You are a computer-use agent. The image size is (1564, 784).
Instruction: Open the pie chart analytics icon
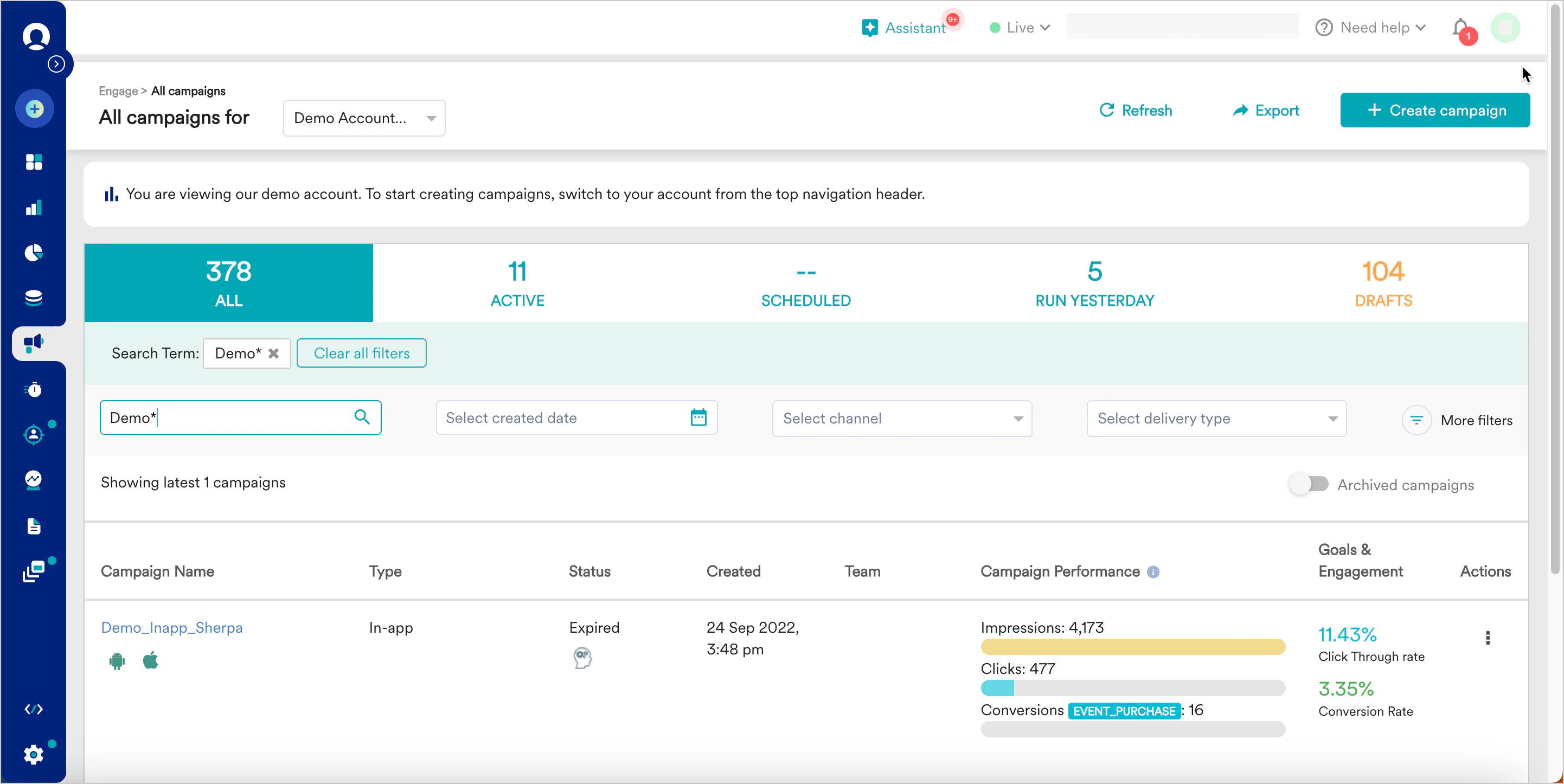tap(34, 253)
